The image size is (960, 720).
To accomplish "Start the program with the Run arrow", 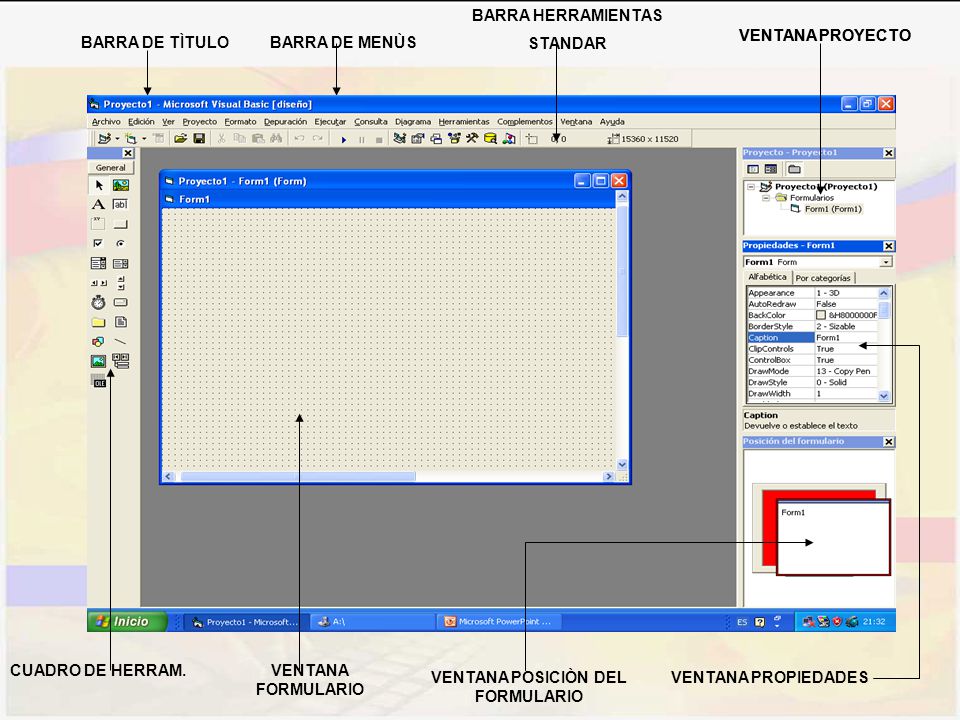I will (x=343, y=140).
